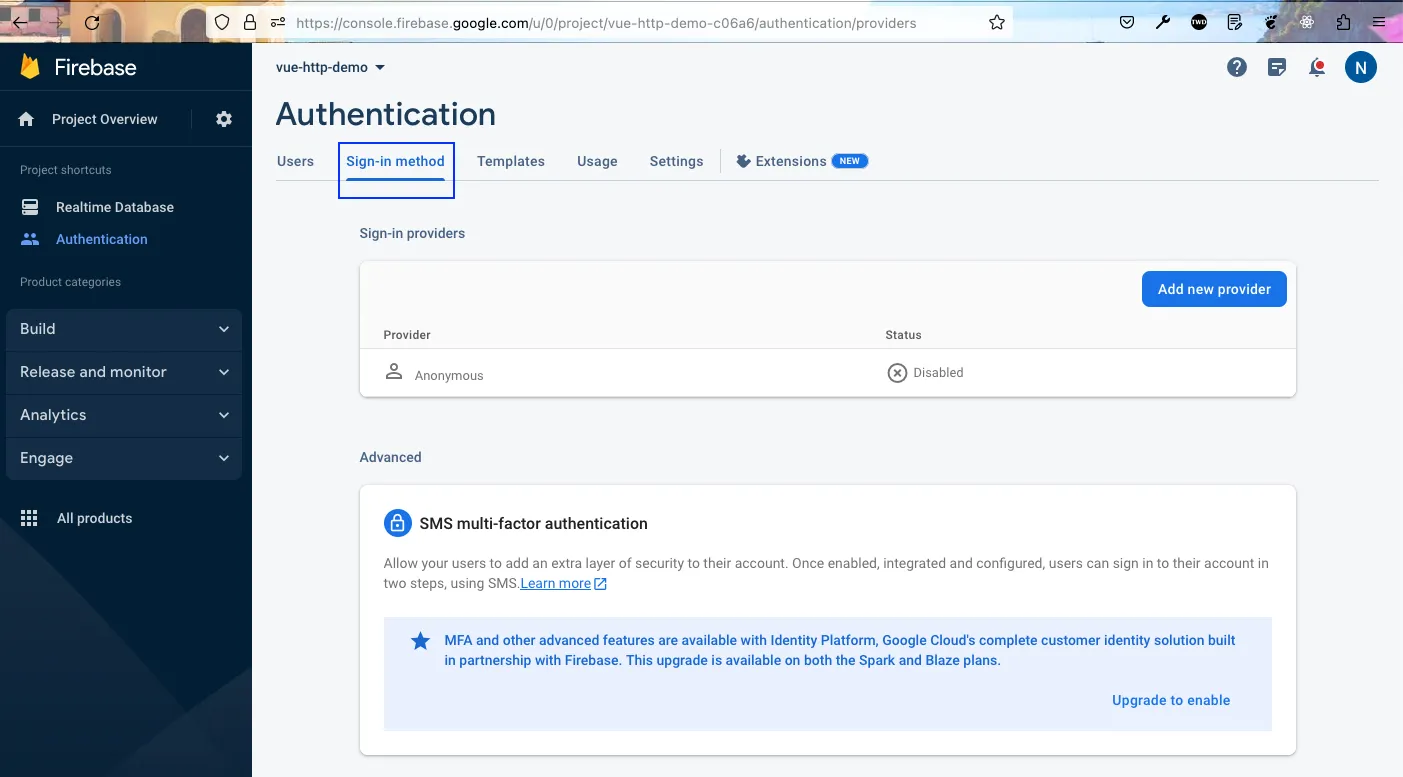The width and height of the screenshot is (1403, 777).
Task: Open the help question mark icon
Action: tap(1237, 67)
